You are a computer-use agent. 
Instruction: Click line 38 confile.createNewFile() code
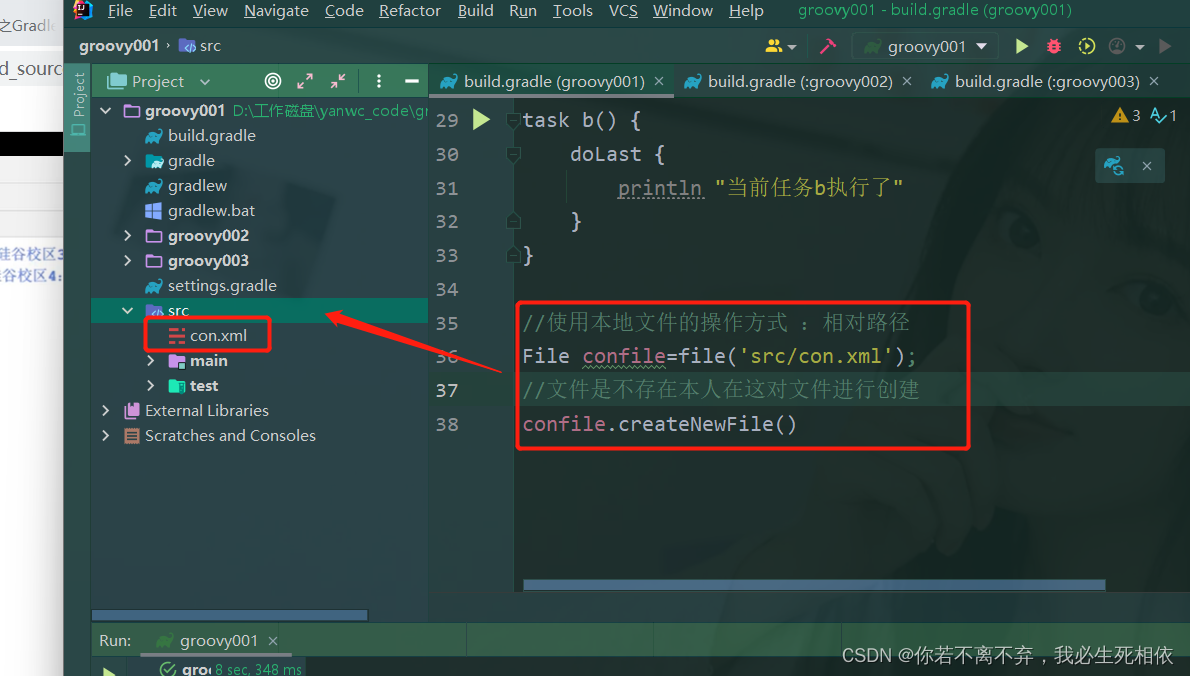click(660, 423)
